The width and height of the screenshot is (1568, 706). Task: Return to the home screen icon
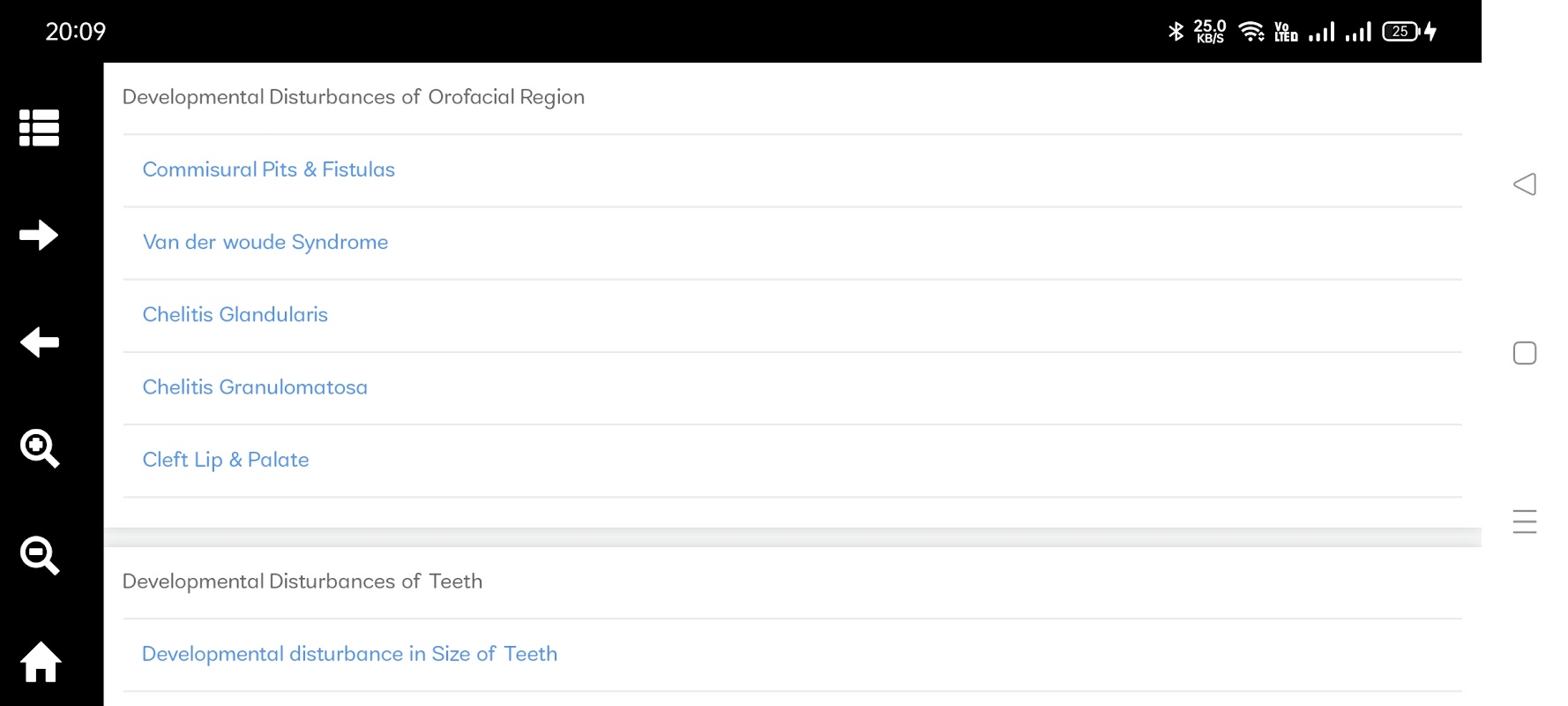(x=41, y=662)
